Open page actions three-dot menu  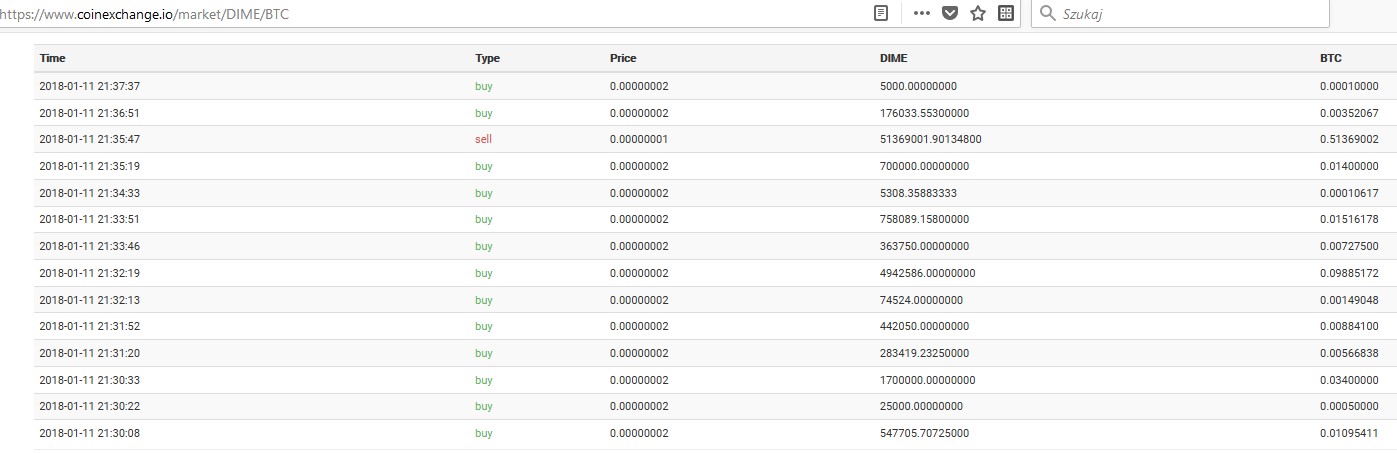[x=922, y=13]
